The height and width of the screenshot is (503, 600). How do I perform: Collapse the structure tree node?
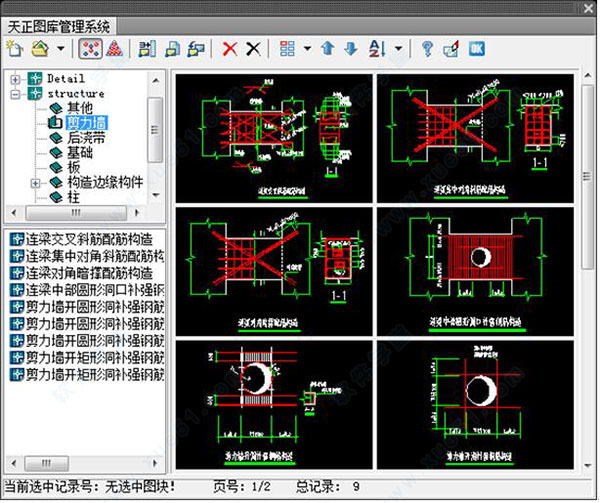[16, 93]
